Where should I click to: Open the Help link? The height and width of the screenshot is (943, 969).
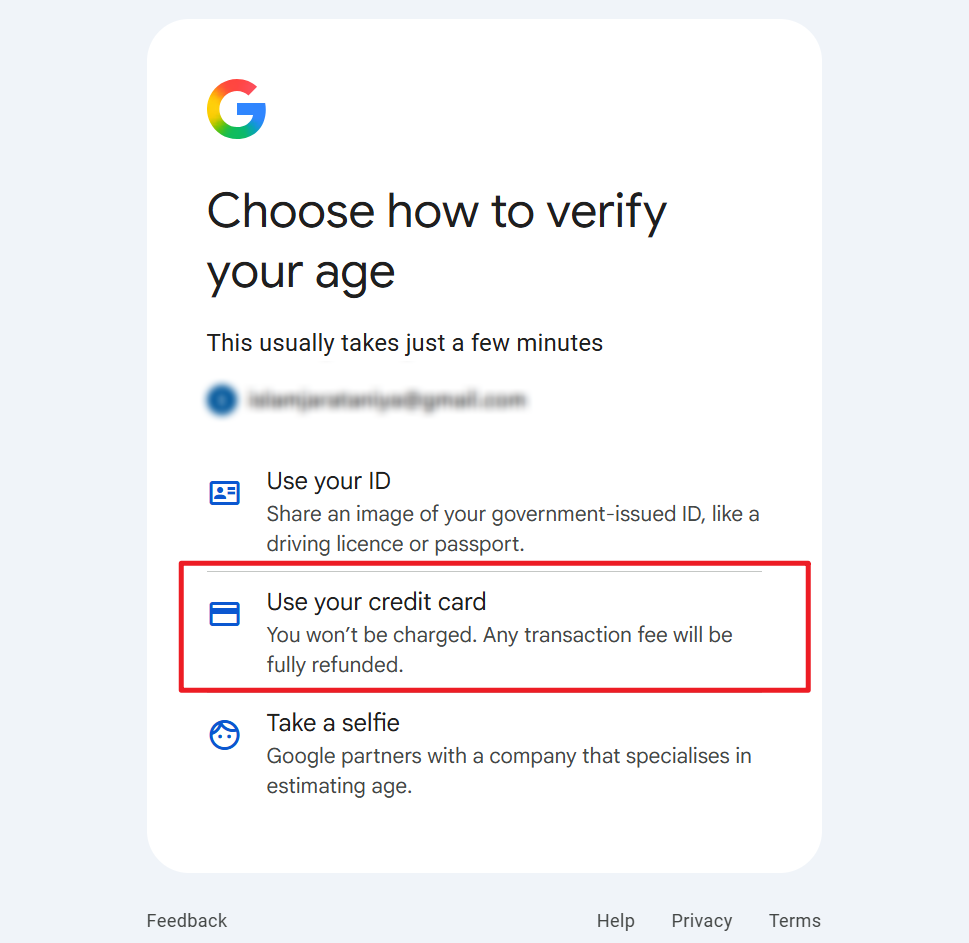pos(616,921)
